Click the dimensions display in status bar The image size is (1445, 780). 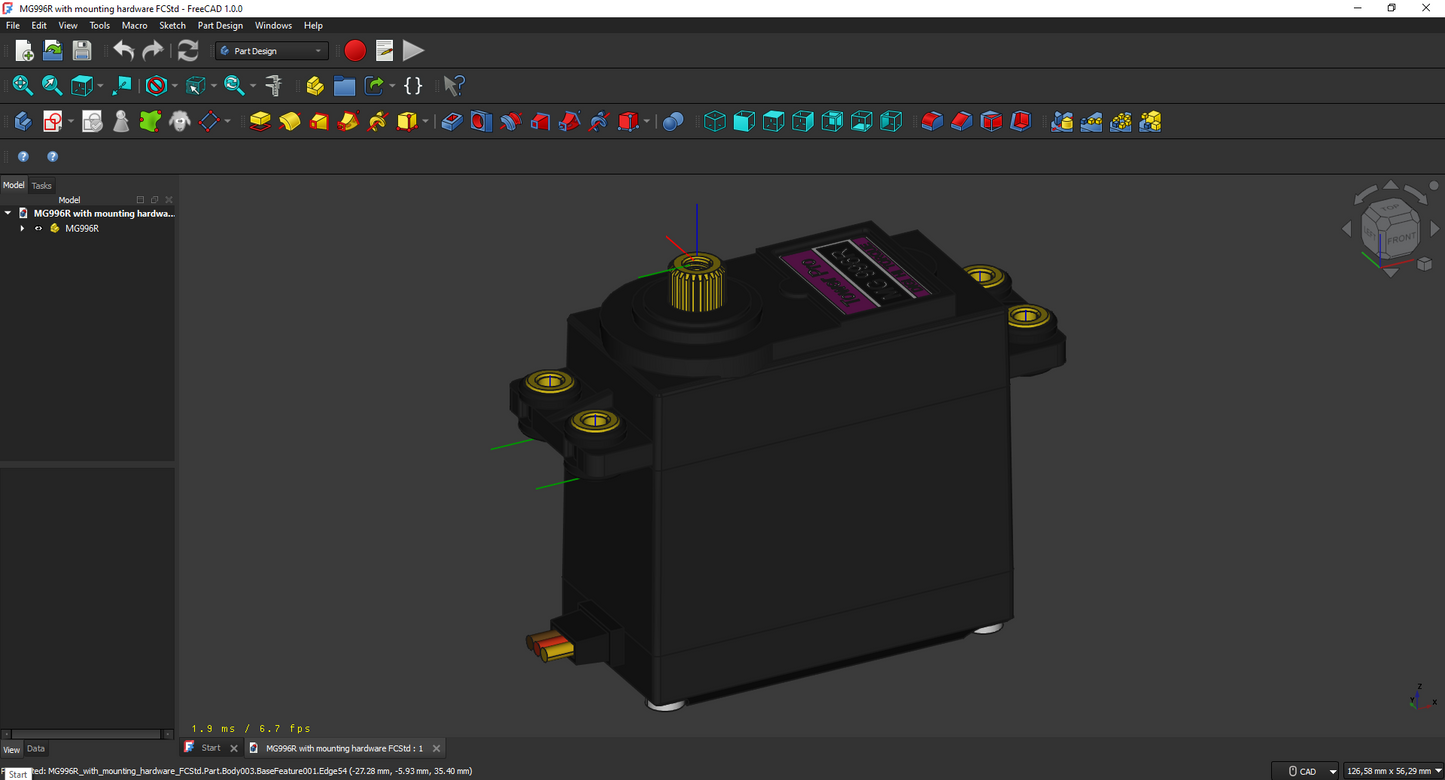[1388, 771]
